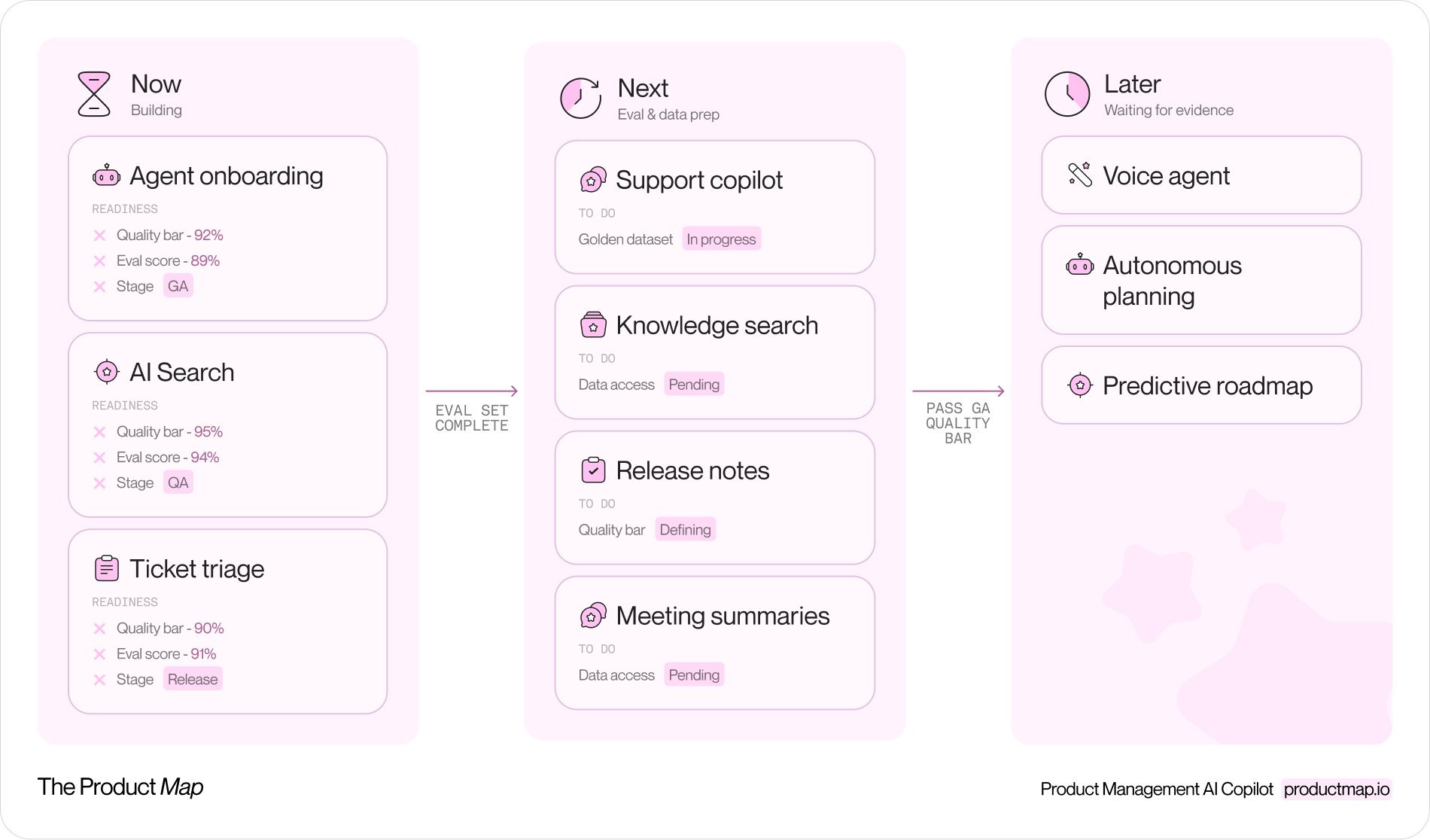Click the X mark beside Eval score 94%

(99, 458)
